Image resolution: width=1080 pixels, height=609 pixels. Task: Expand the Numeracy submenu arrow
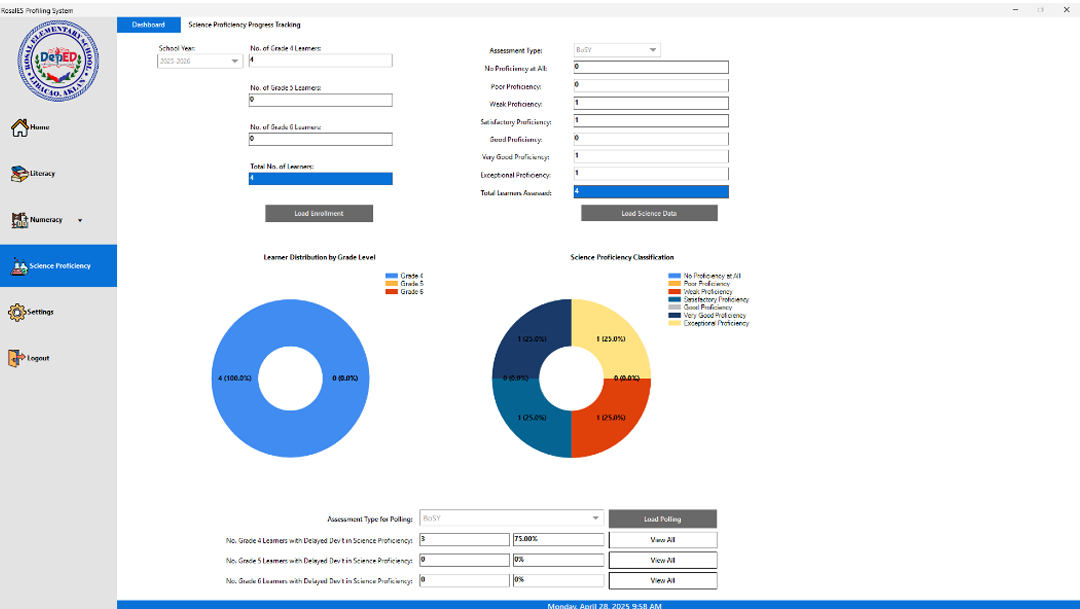click(x=80, y=220)
